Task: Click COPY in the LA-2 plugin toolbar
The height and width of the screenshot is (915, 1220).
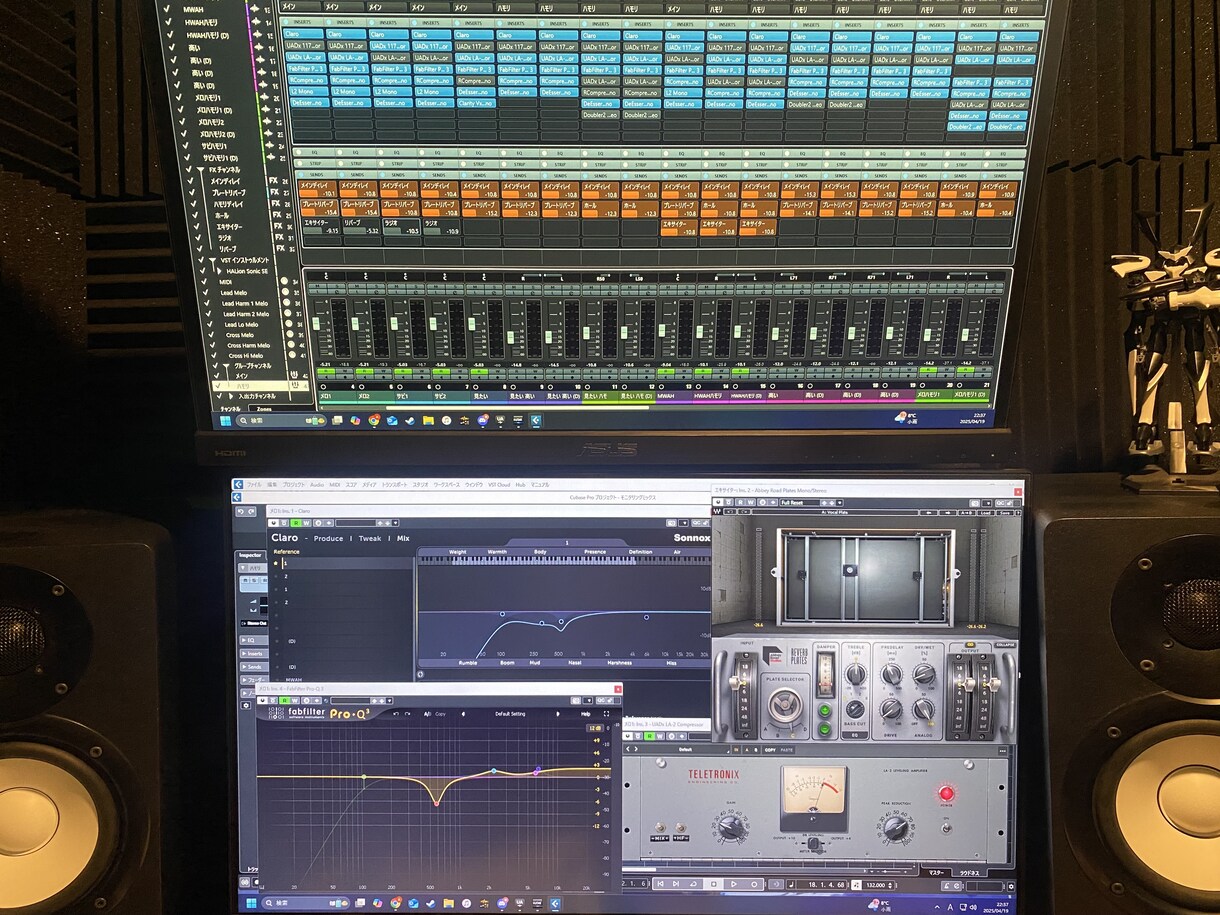Action: [770, 750]
